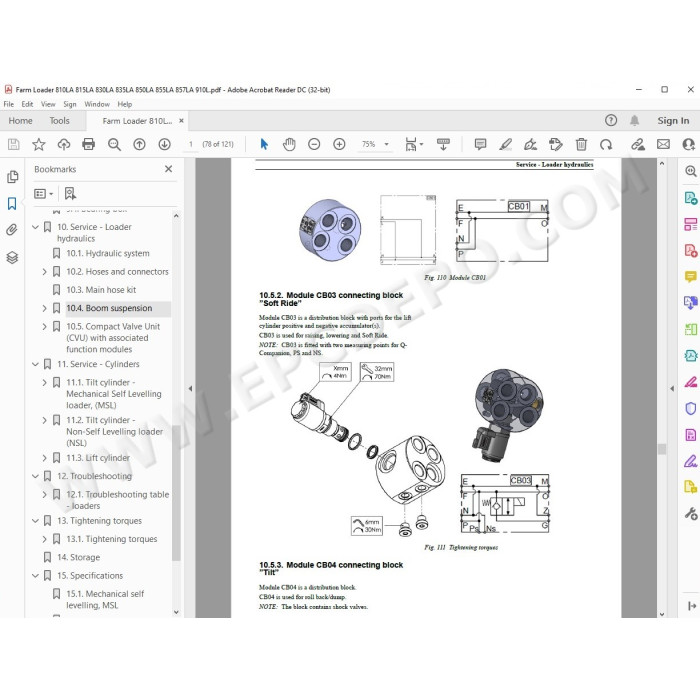Open More Tools wrench in right pane

point(690,514)
